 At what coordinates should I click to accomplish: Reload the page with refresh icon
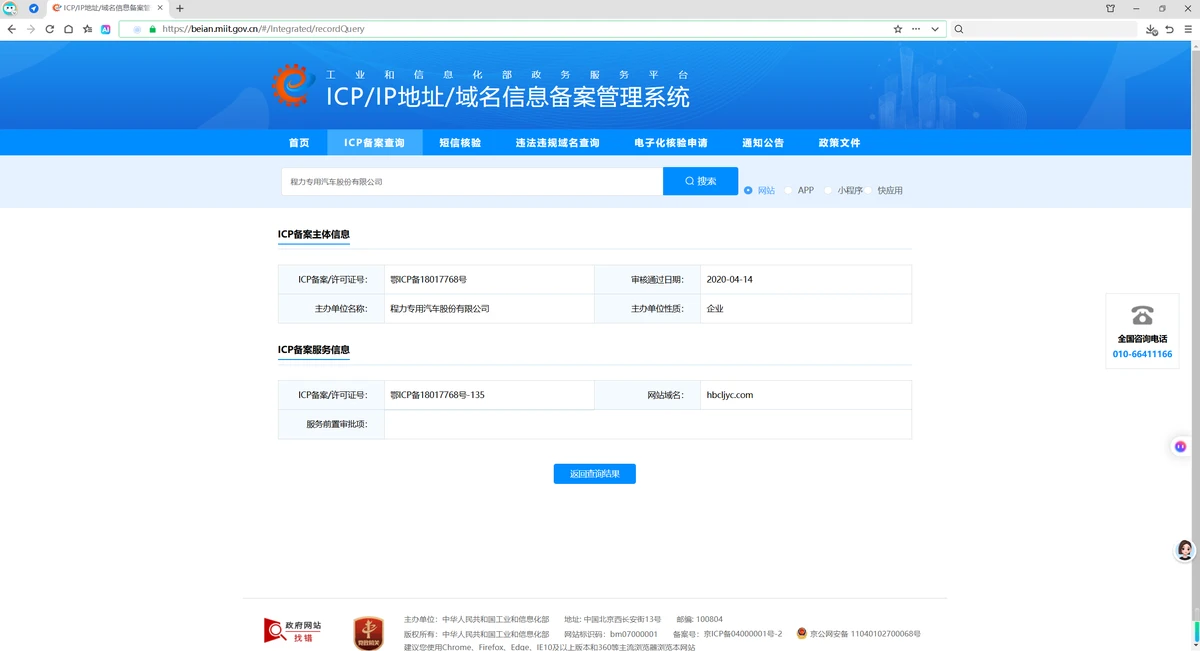pyautogui.click(x=50, y=29)
